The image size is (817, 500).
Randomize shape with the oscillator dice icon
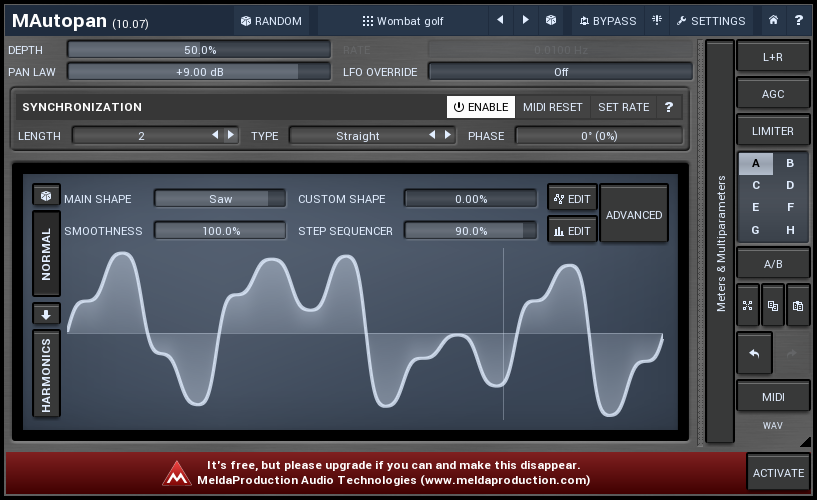pos(46,196)
